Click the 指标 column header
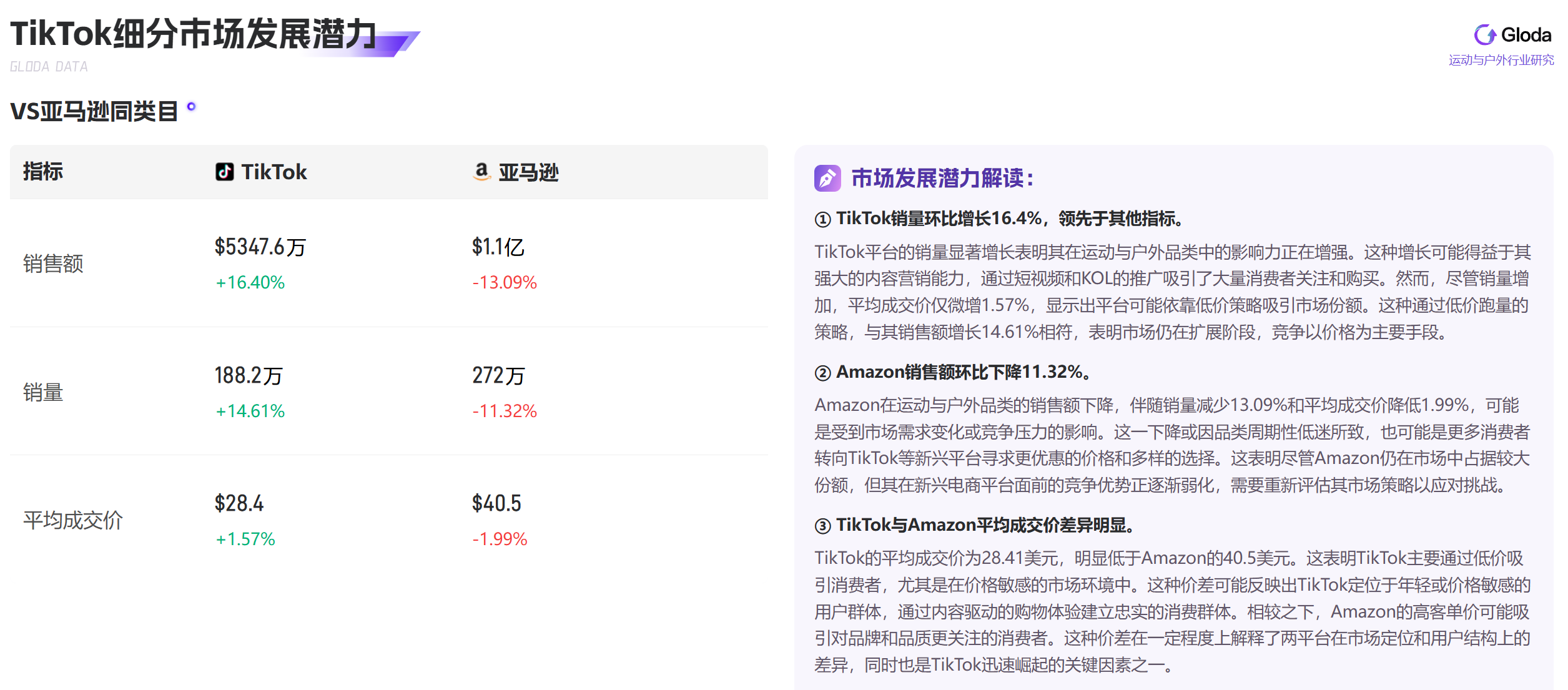Viewport: 1568px width, 690px height. click(43, 172)
